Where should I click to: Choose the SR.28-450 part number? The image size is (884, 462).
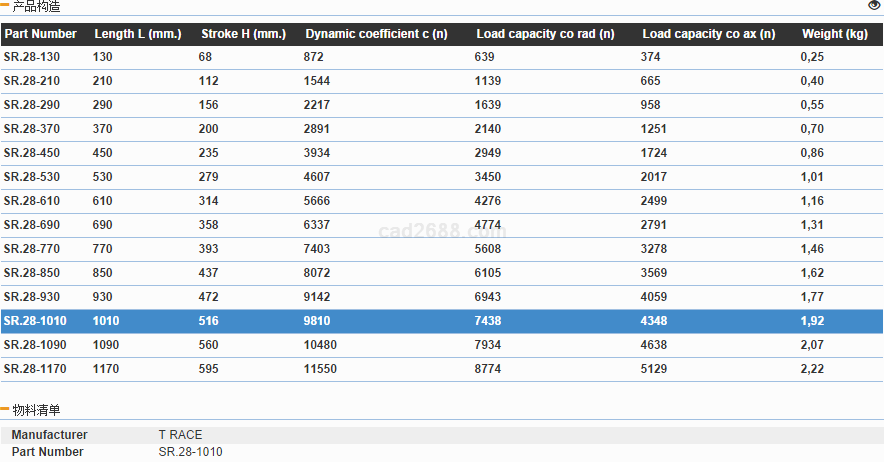pos(32,153)
